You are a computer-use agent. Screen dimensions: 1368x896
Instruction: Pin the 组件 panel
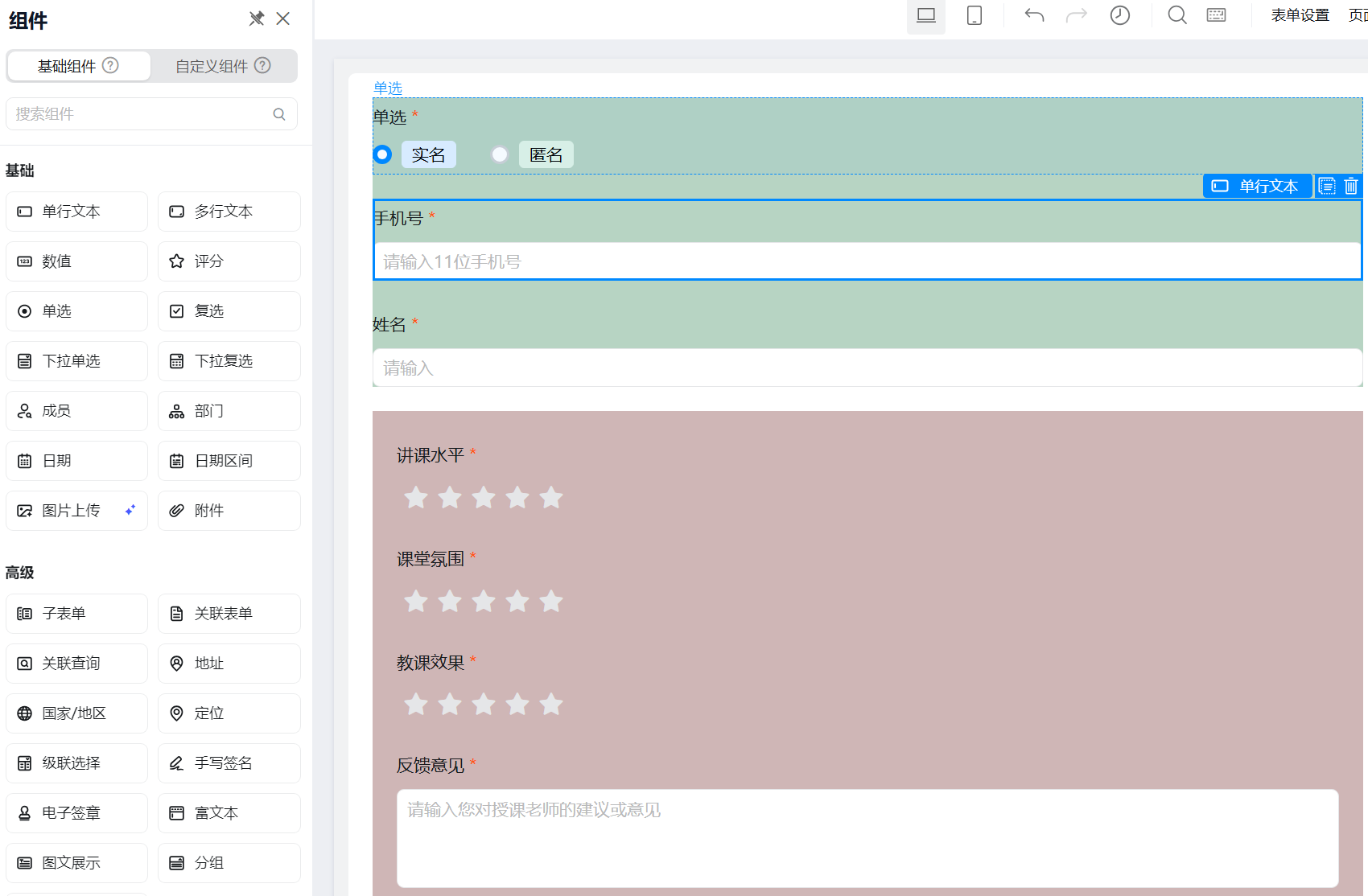click(x=257, y=18)
